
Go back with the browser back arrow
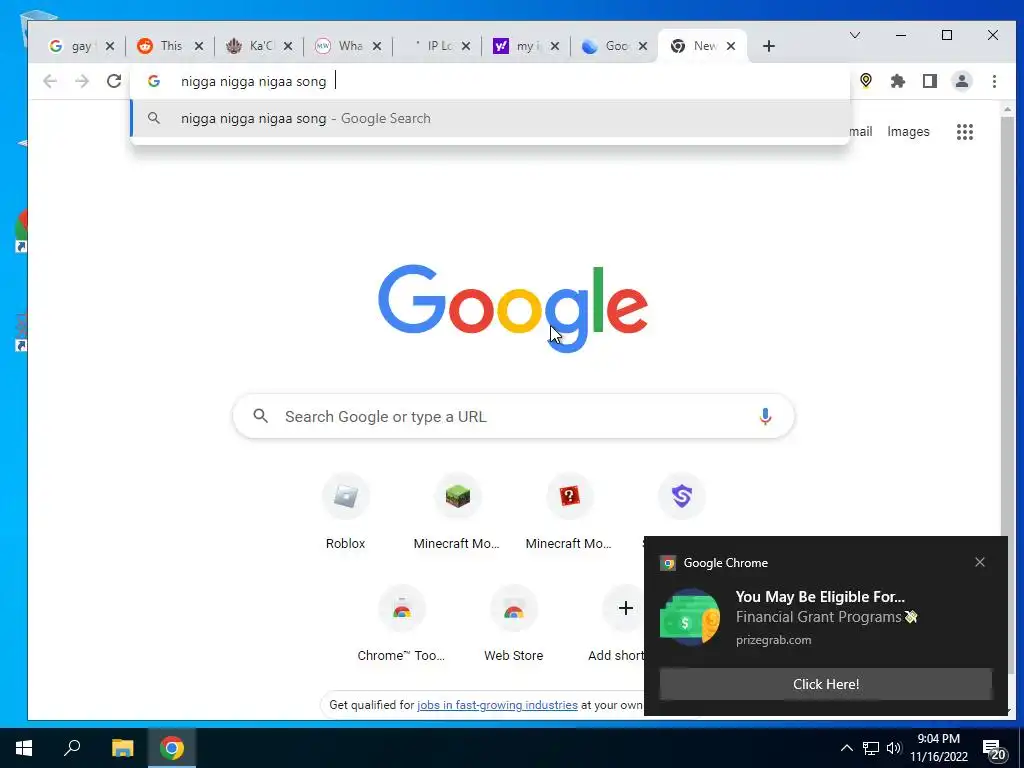(x=50, y=81)
